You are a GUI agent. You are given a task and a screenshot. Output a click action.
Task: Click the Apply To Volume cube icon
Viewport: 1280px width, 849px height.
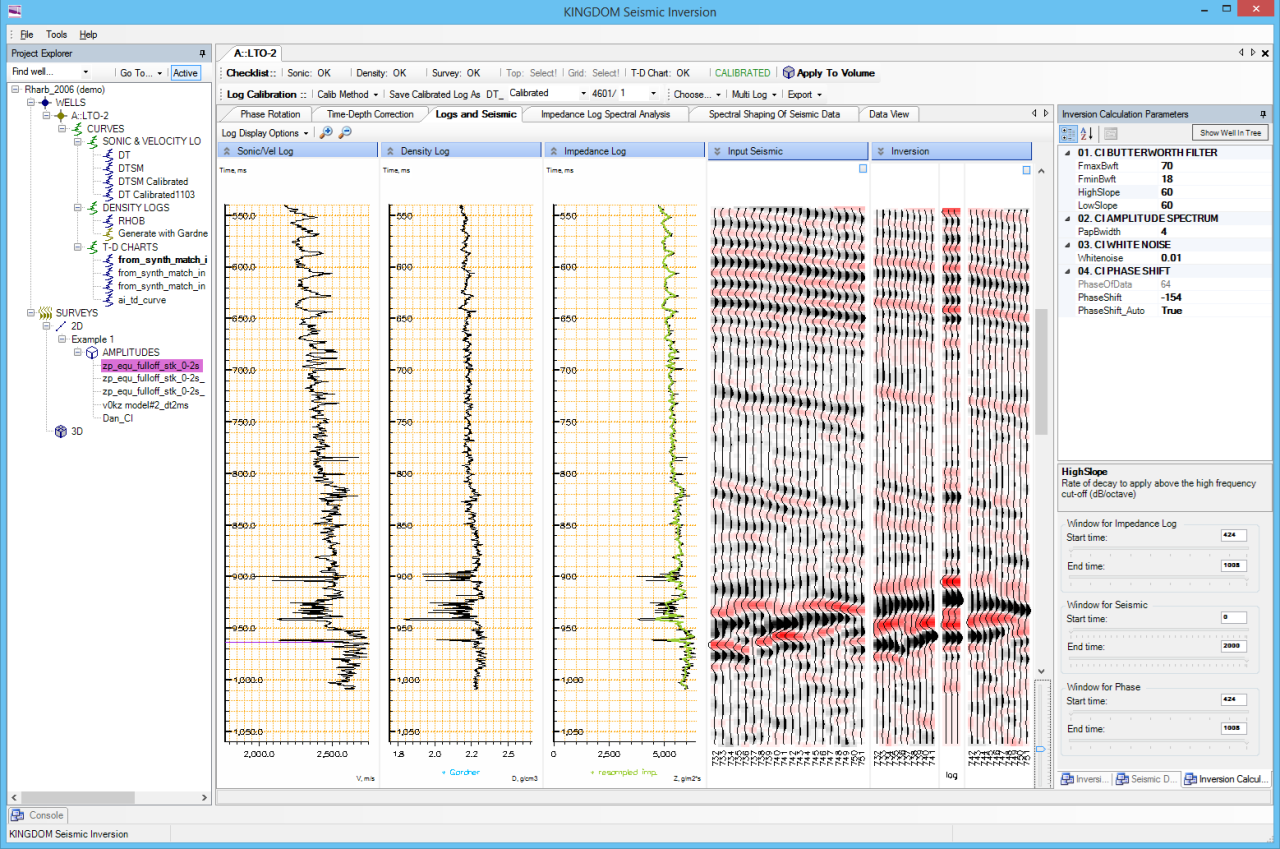pos(788,73)
